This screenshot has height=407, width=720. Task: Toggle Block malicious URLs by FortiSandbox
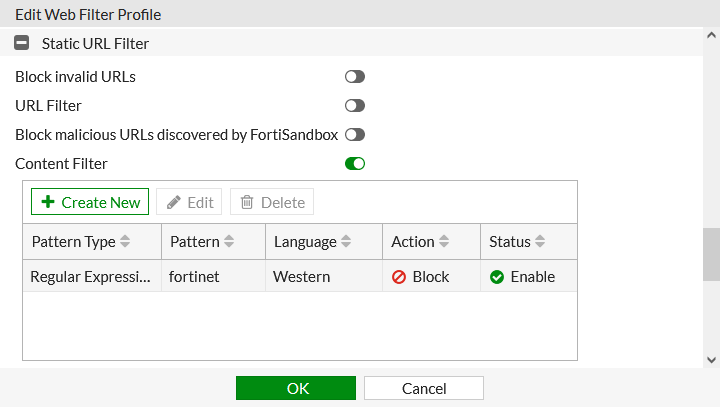click(x=355, y=134)
